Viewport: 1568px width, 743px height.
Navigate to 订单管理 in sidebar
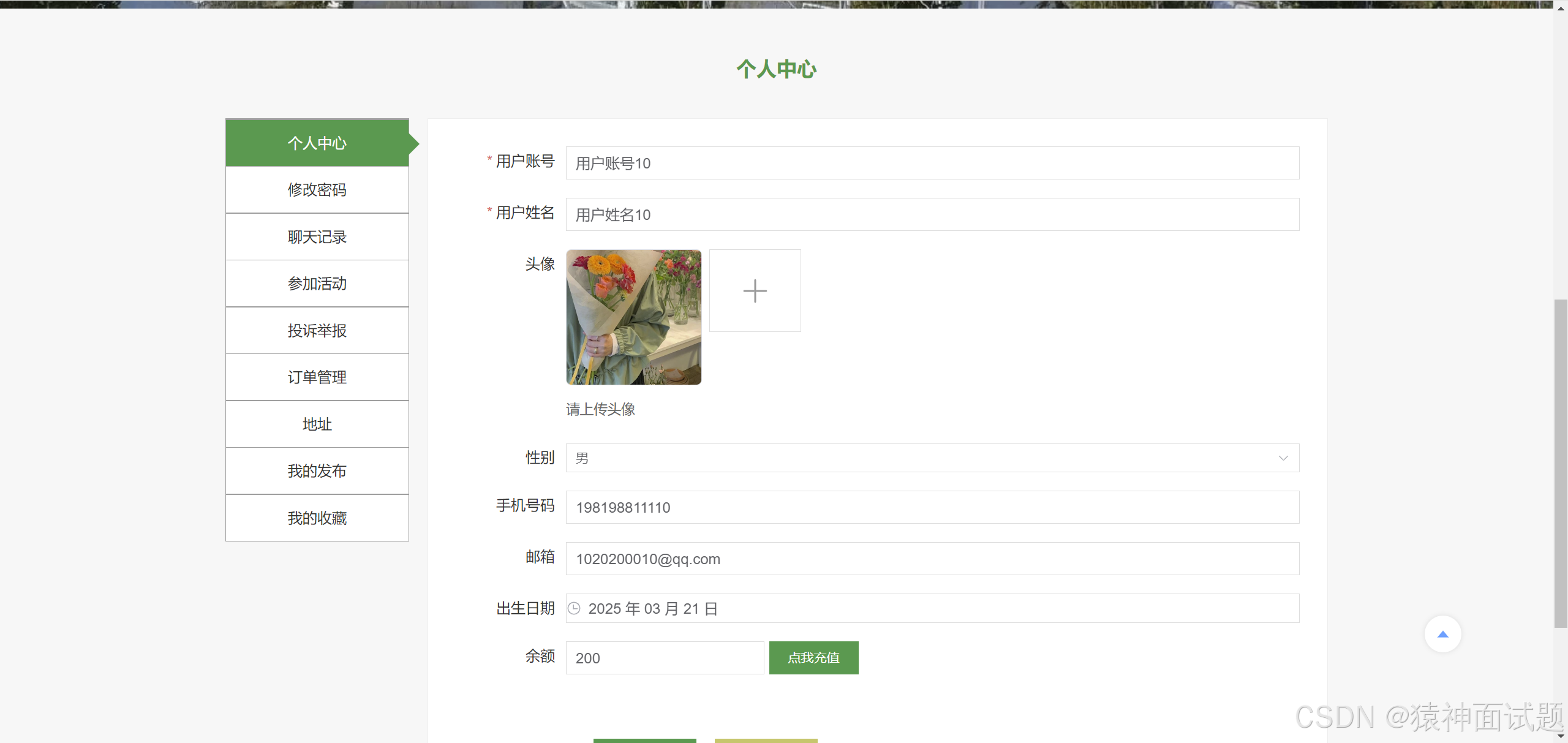pos(317,377)
